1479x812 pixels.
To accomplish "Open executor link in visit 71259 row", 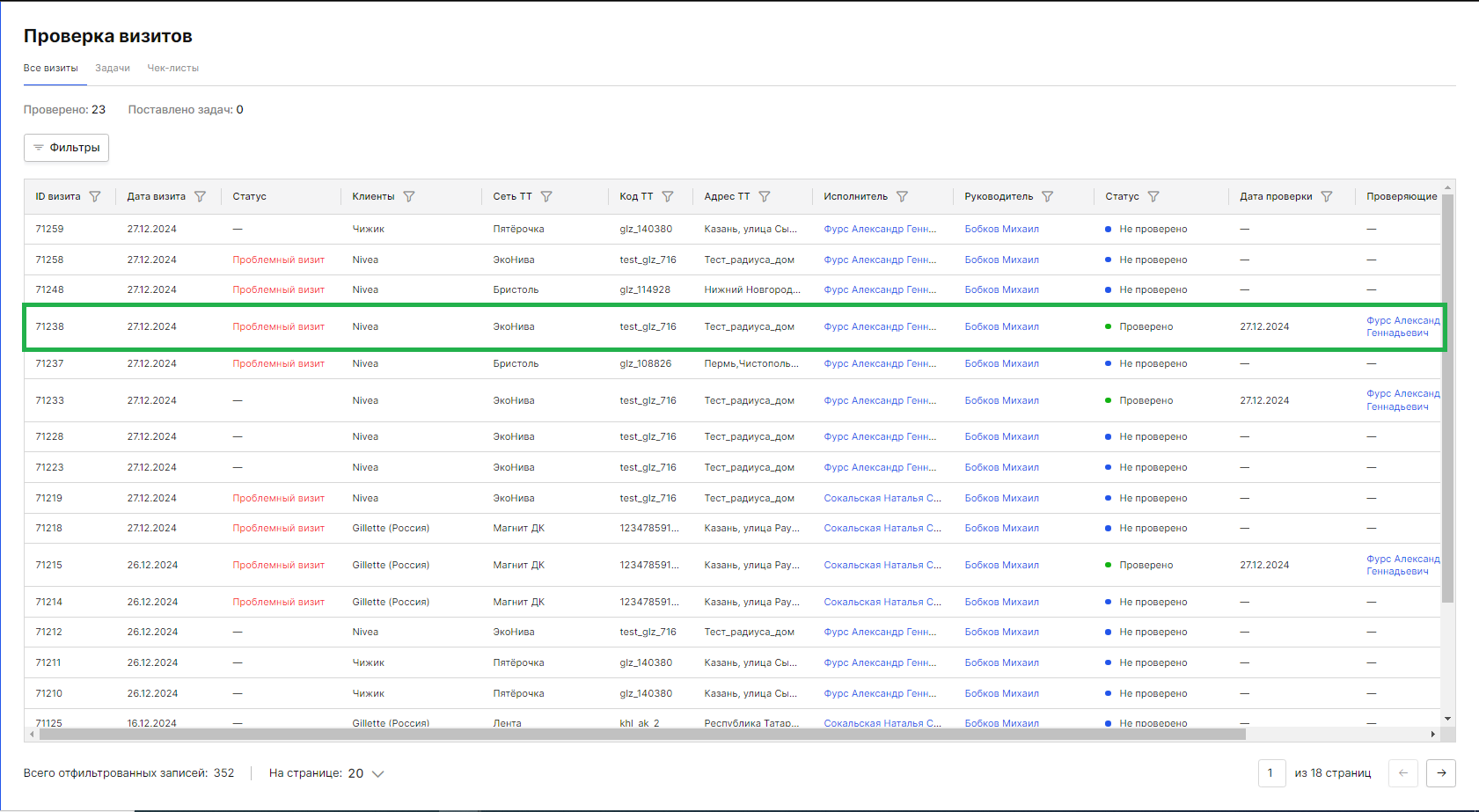I will tap(880, 229).
